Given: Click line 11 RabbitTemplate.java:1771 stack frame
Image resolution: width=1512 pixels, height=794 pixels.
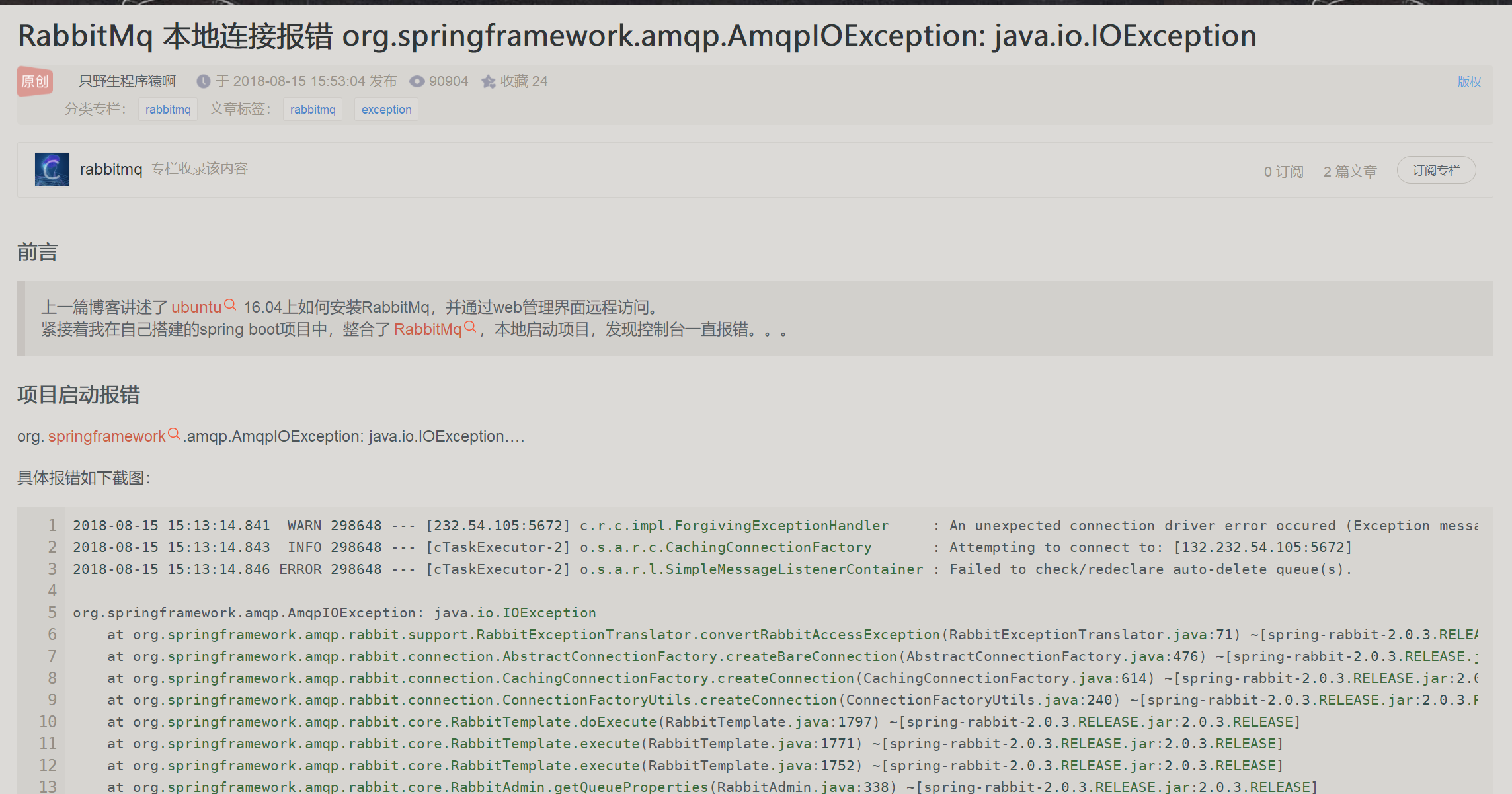Looking at the screenshot, I should (696, 744).
